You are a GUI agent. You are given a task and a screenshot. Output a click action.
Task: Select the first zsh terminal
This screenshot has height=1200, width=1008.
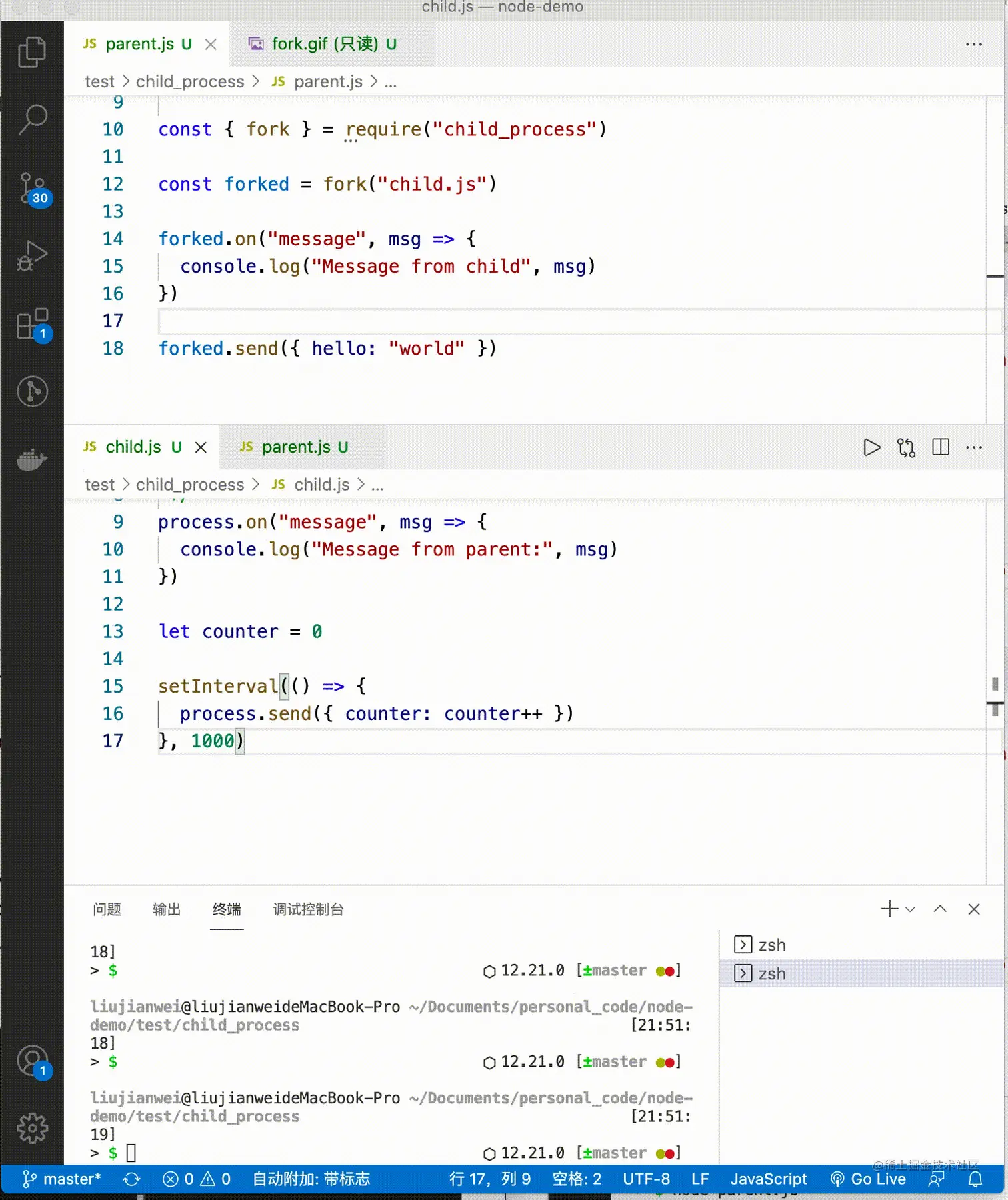[x=862, y=945]
